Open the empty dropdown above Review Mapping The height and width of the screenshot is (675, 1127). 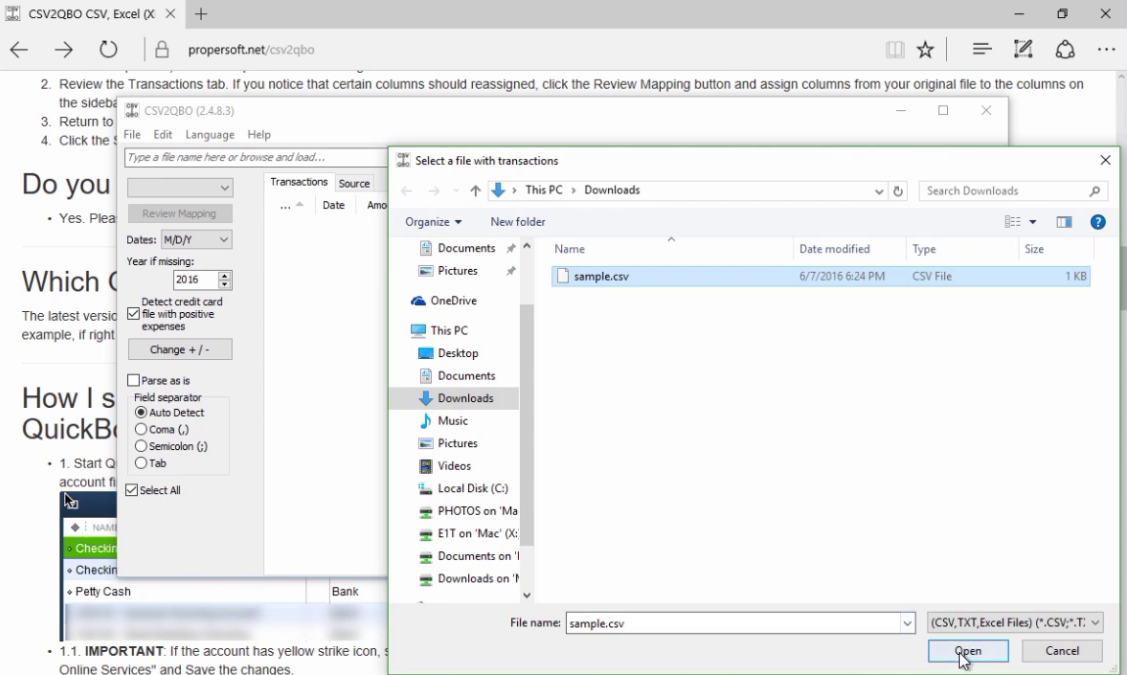[x=180, y=188]
